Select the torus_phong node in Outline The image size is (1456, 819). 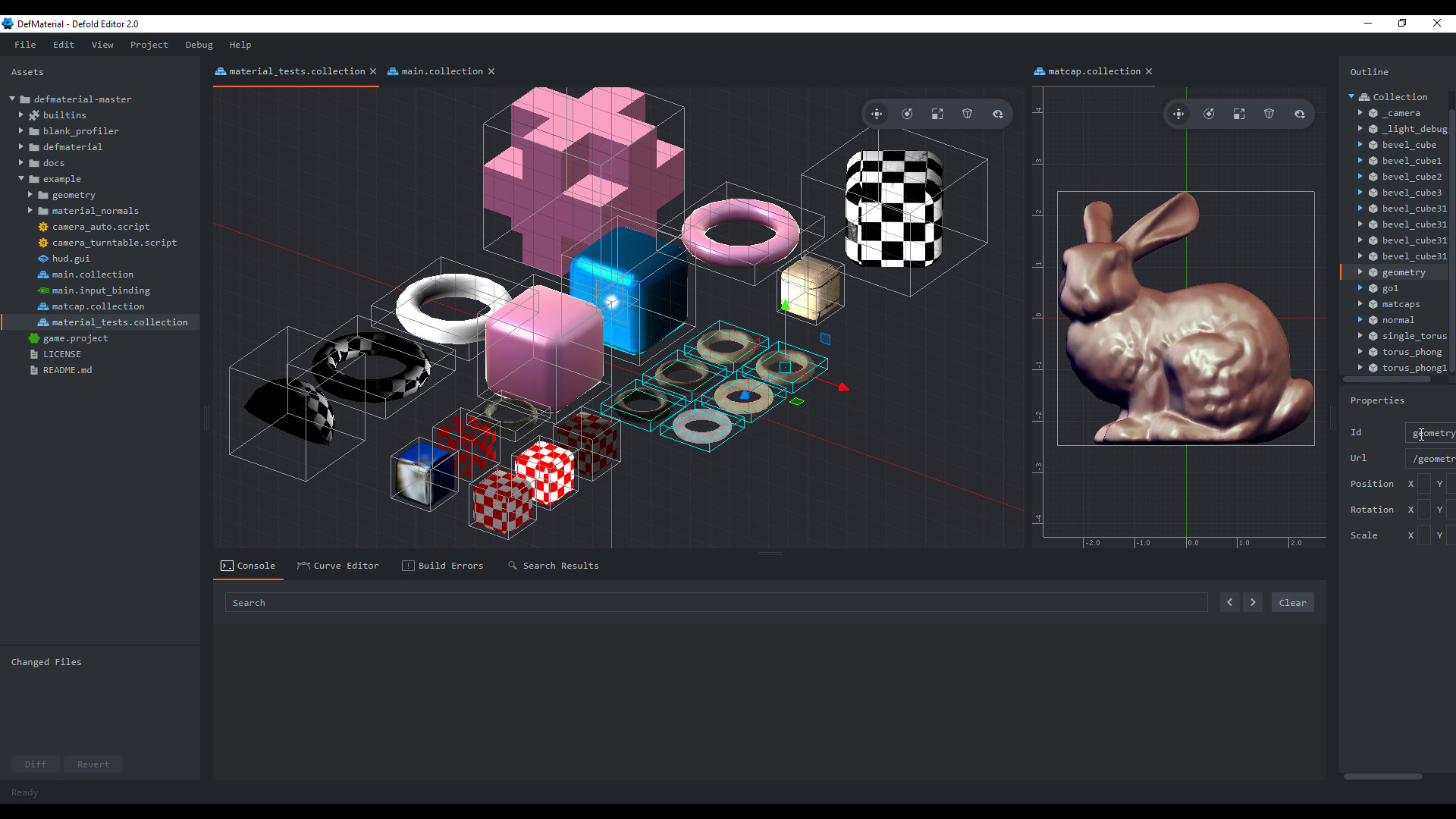[x=1411, y=351]
